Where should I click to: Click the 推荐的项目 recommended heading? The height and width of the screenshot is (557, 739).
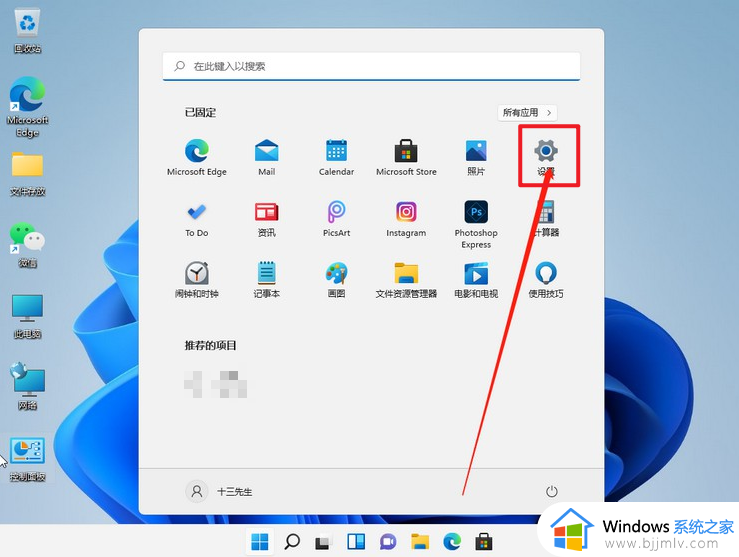[210, 345]
